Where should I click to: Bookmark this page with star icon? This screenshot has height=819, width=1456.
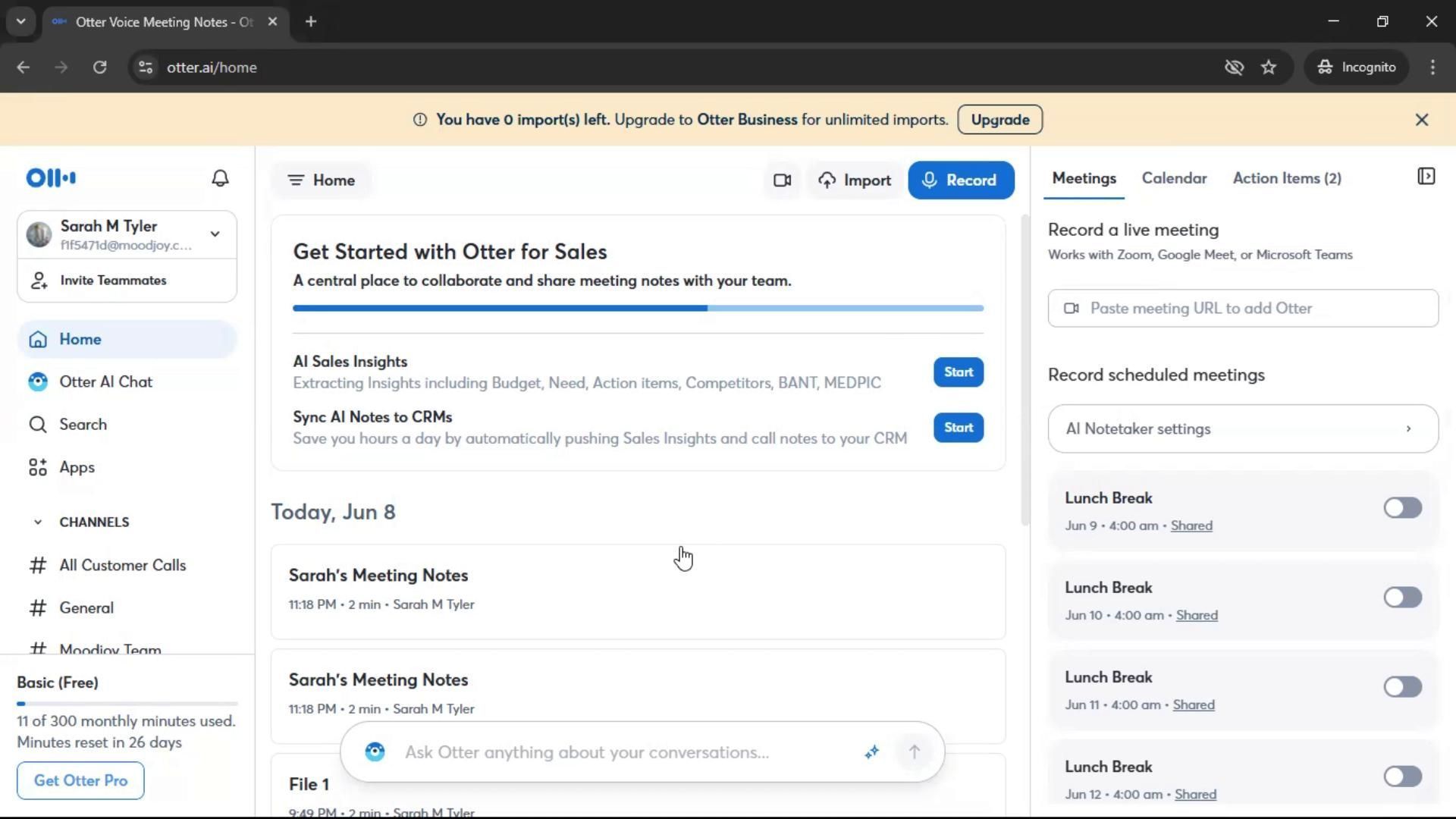pos(1269,67)
